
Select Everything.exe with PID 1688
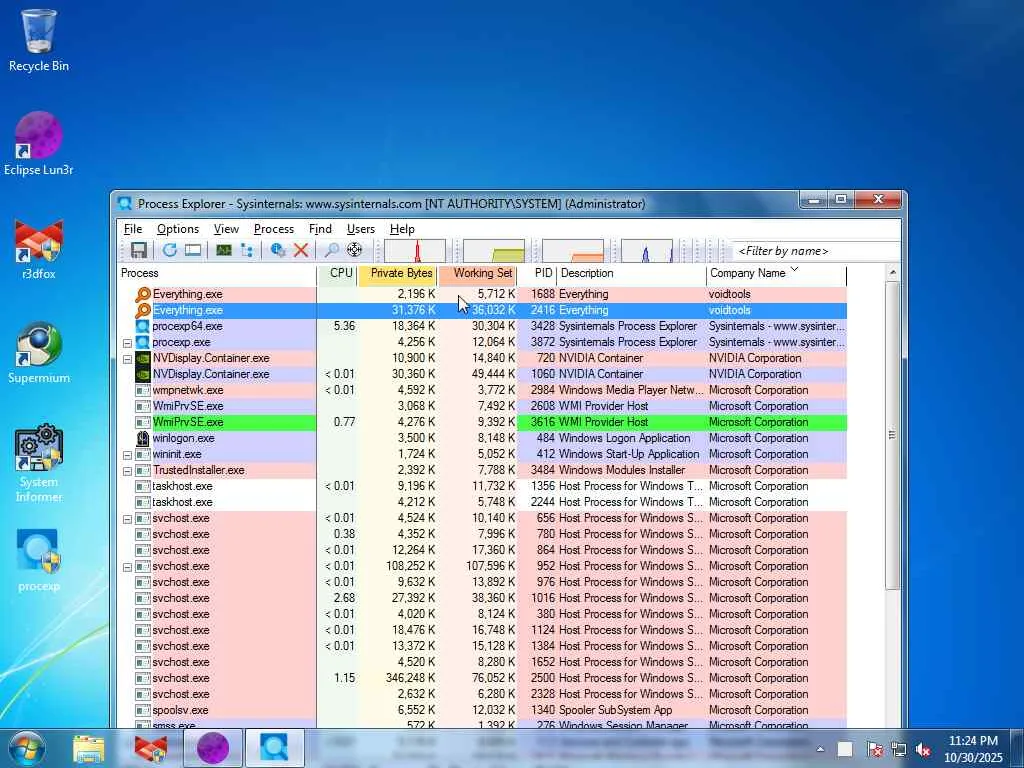click(x=483, y=295)
